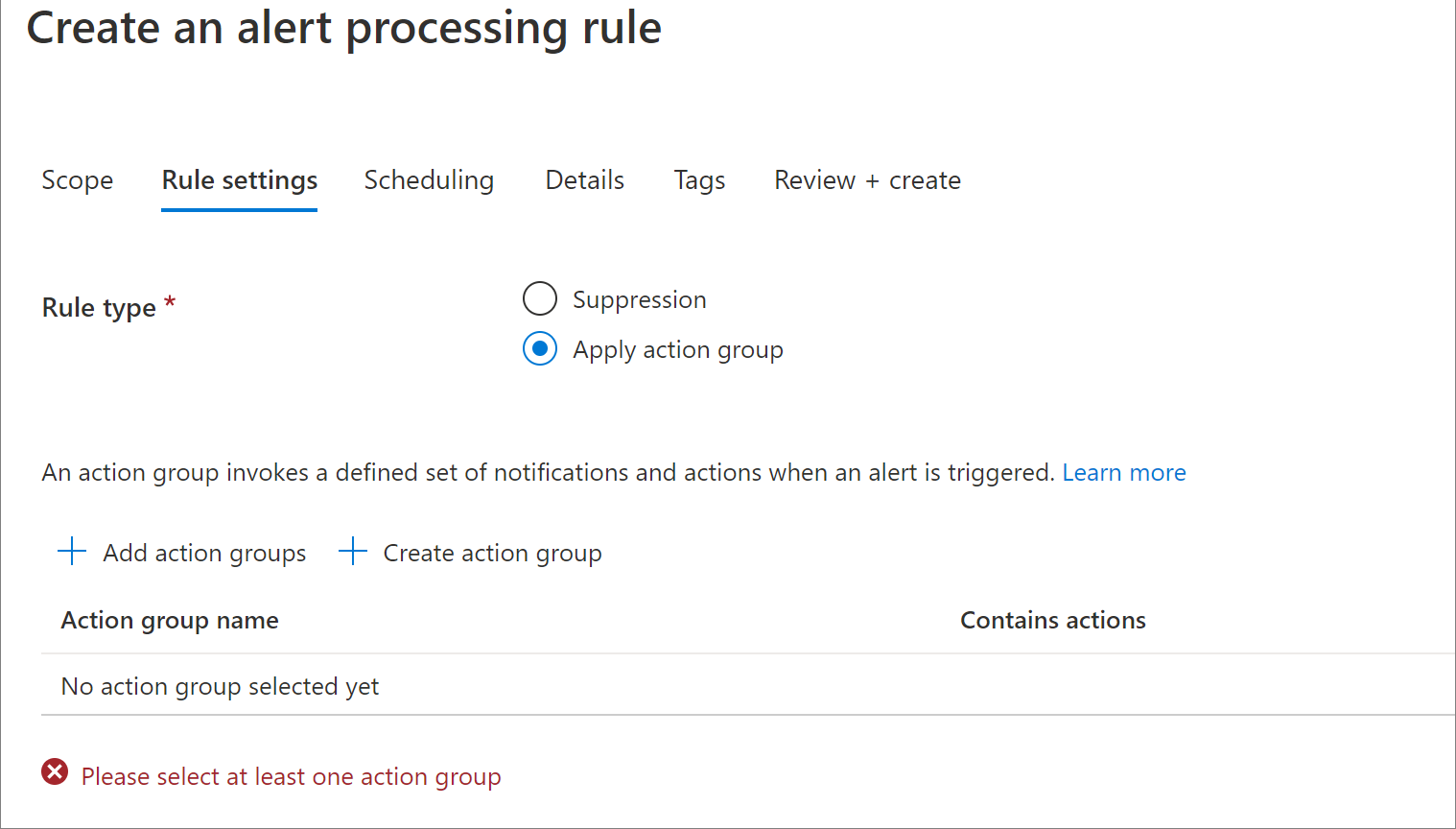Open the Rule settings tab
Viewport: 1456px width, 829px height.
pos(239,180)
